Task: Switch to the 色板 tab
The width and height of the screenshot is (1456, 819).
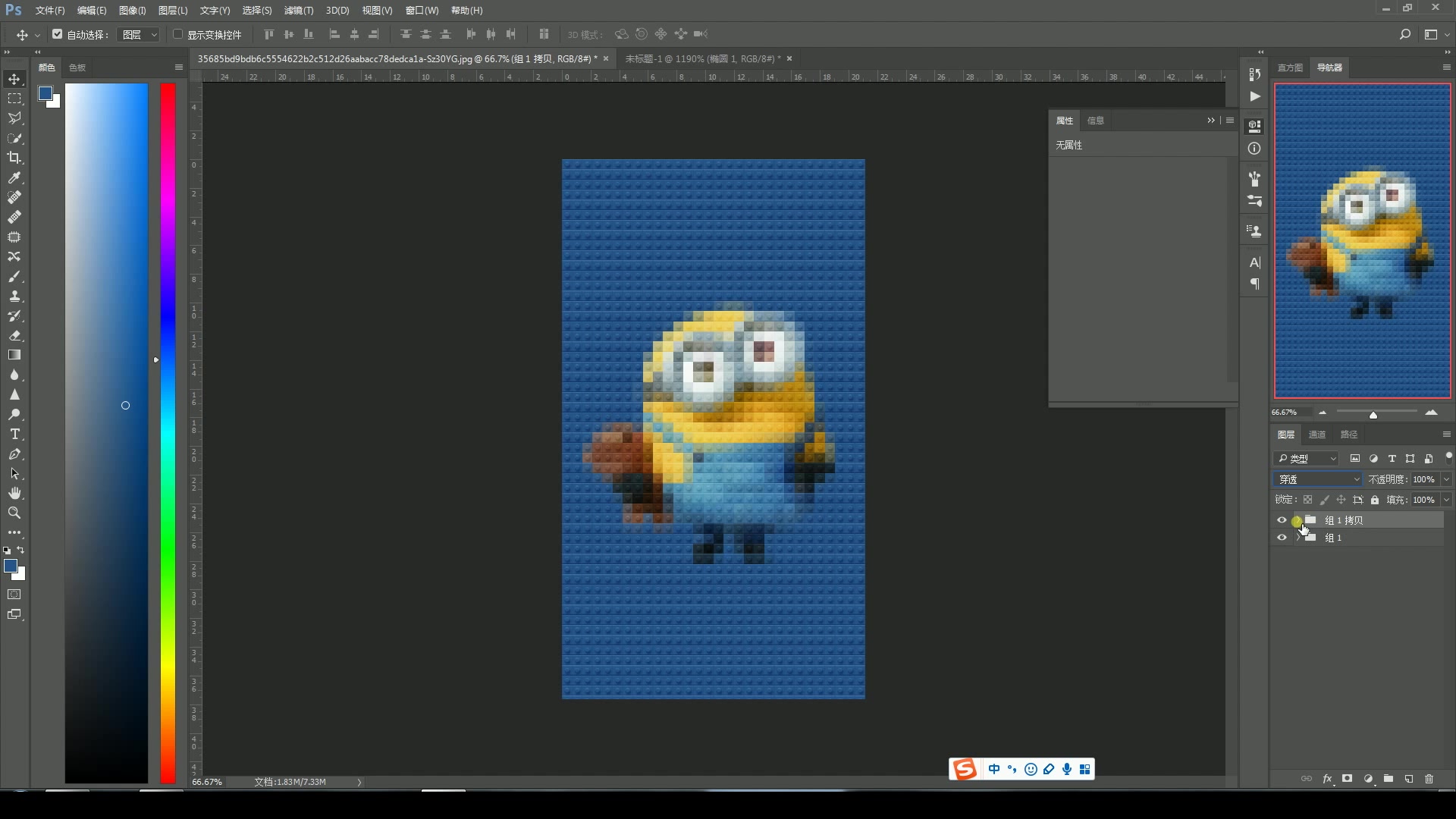Action: 77,67
